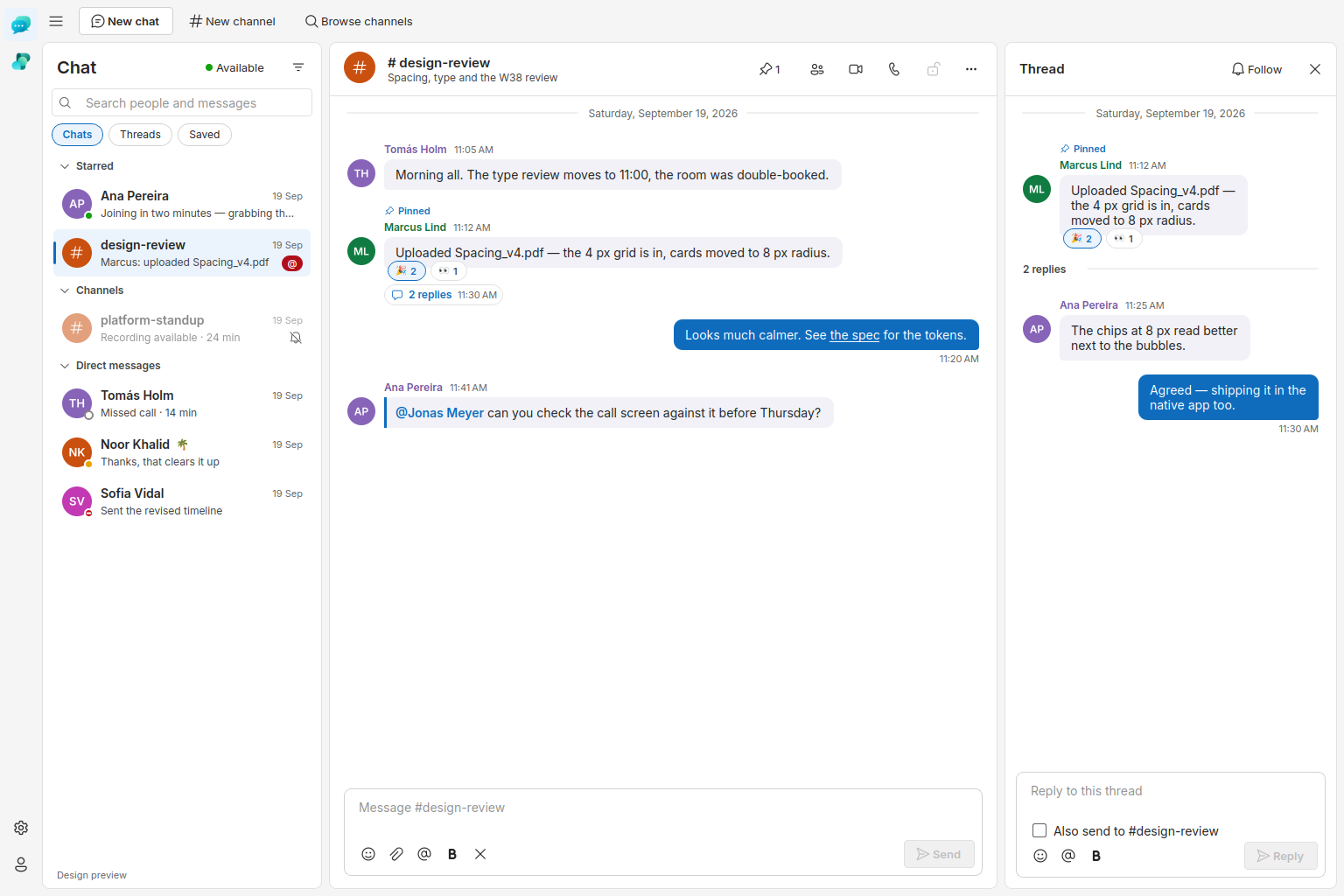Open Browse channels
This screenshot has height=896, width=1344.
pos(359,21)
